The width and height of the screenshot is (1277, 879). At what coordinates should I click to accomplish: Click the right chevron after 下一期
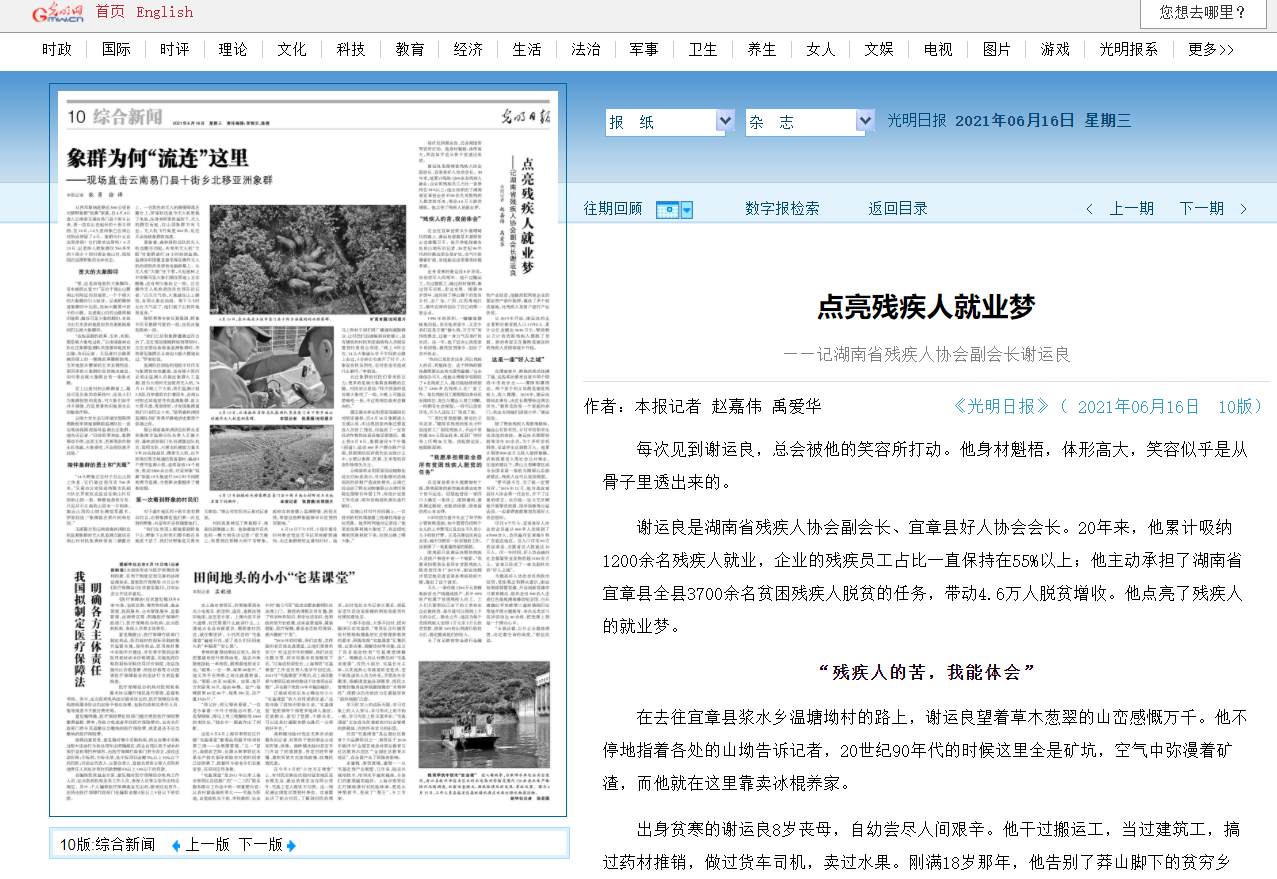[x=1243, y=209]
